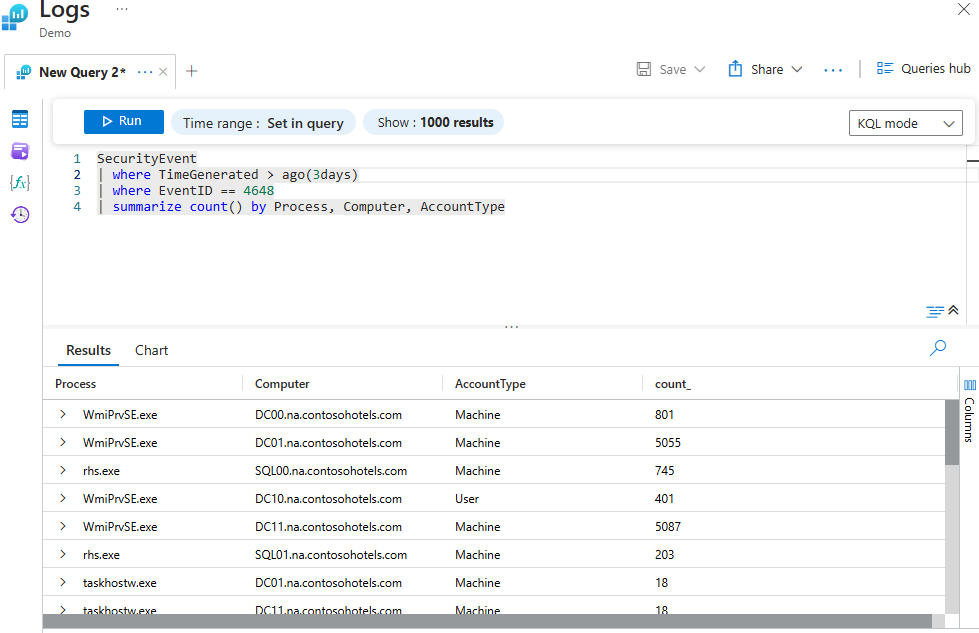979x633 pixels.
Task: Expand the Share dropdown arrow
Action: coord(797,69)
